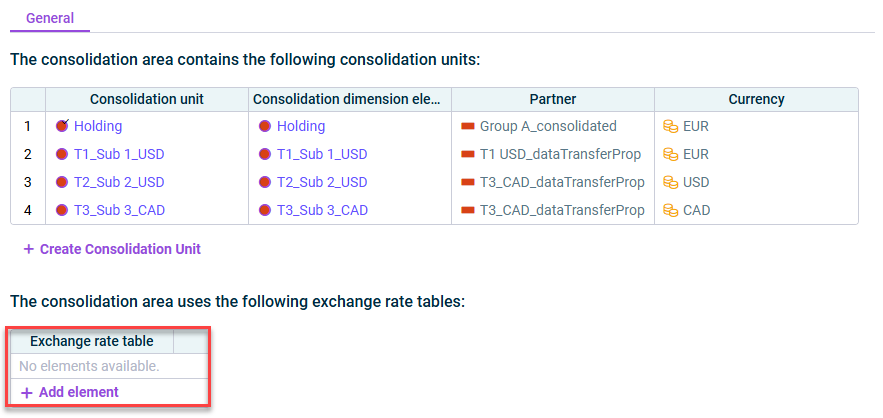Click the coins icon next to USD currency
This screenshot has height=418, width=883.
(671, 183)
